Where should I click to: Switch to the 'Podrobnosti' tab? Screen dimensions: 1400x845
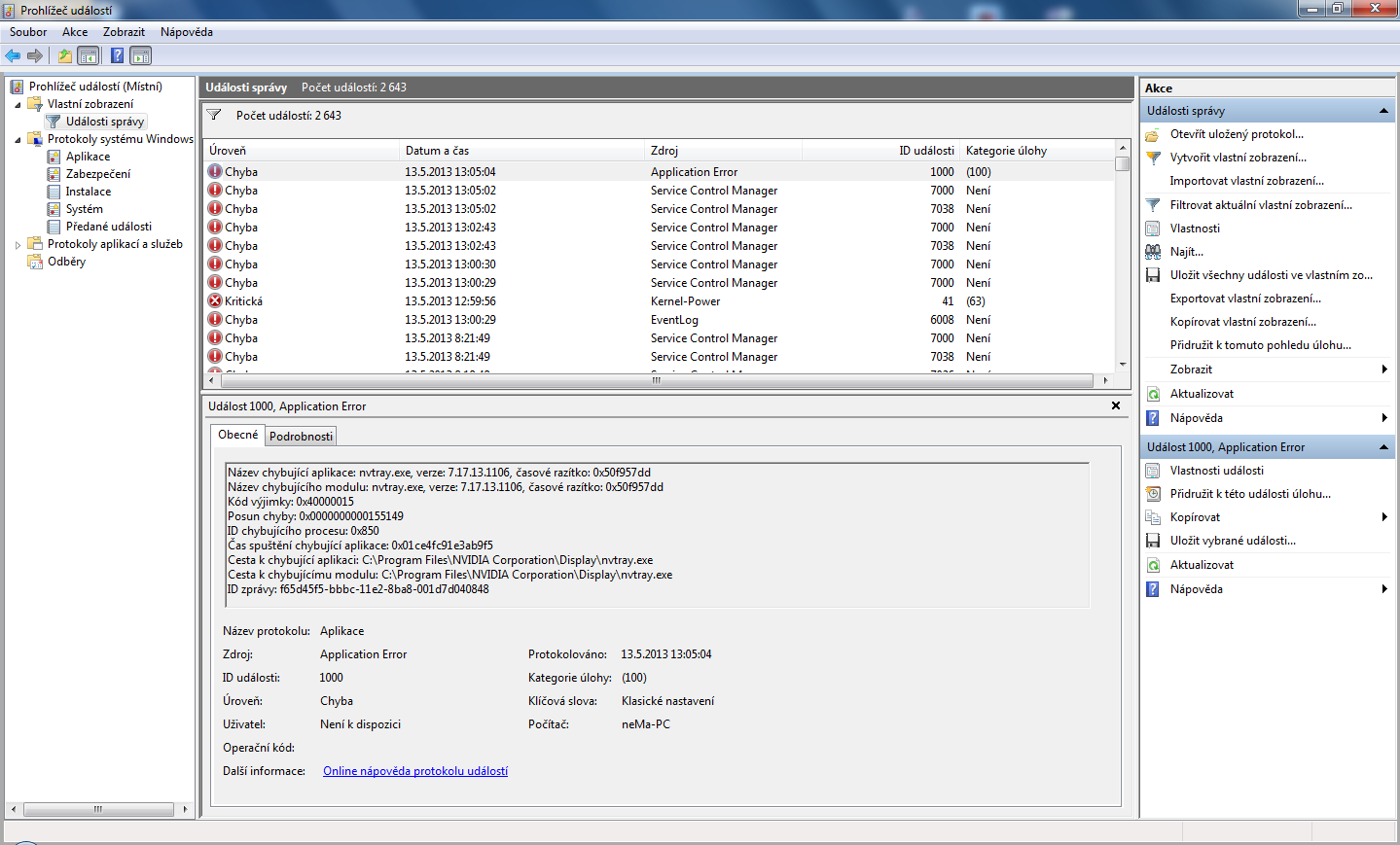click(x=301, y=437)
